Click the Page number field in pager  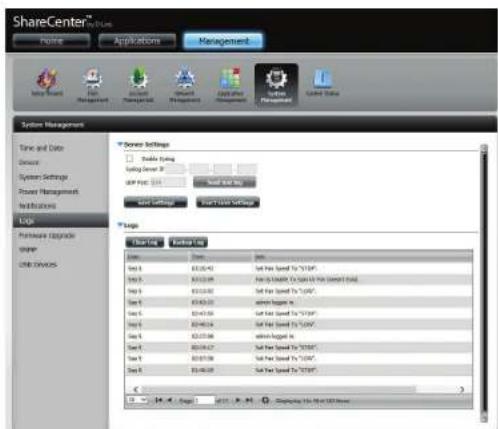point(205,400)
